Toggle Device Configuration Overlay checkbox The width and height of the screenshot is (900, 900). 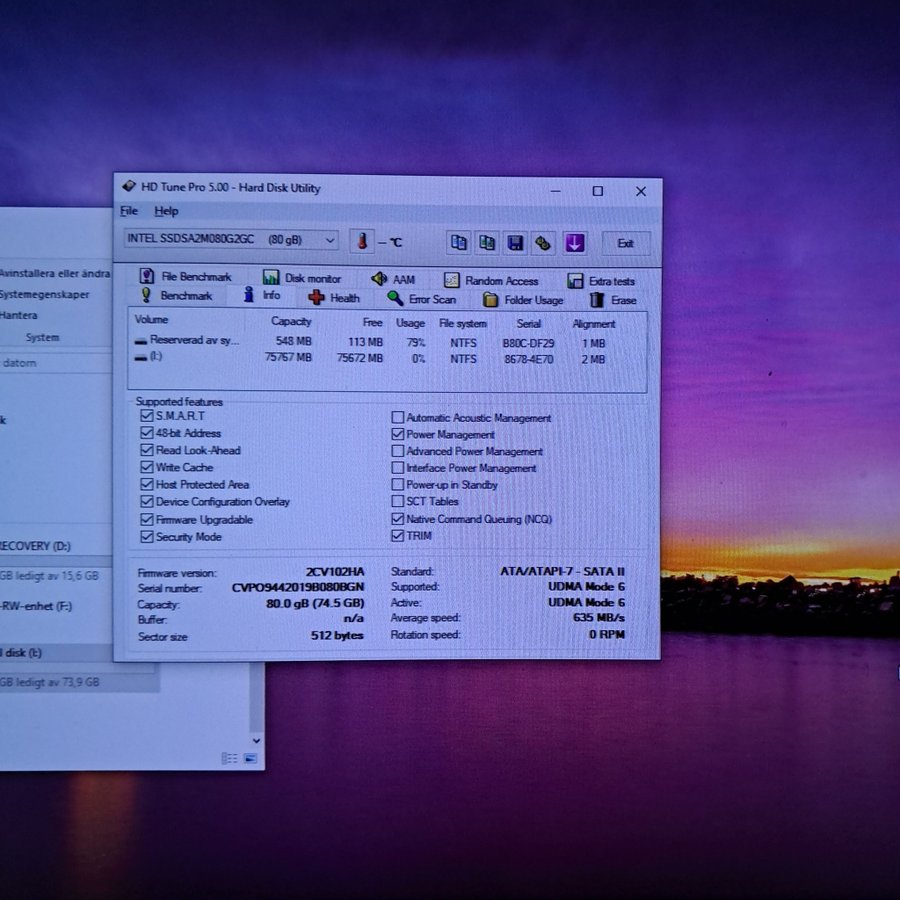pos(147,502)
